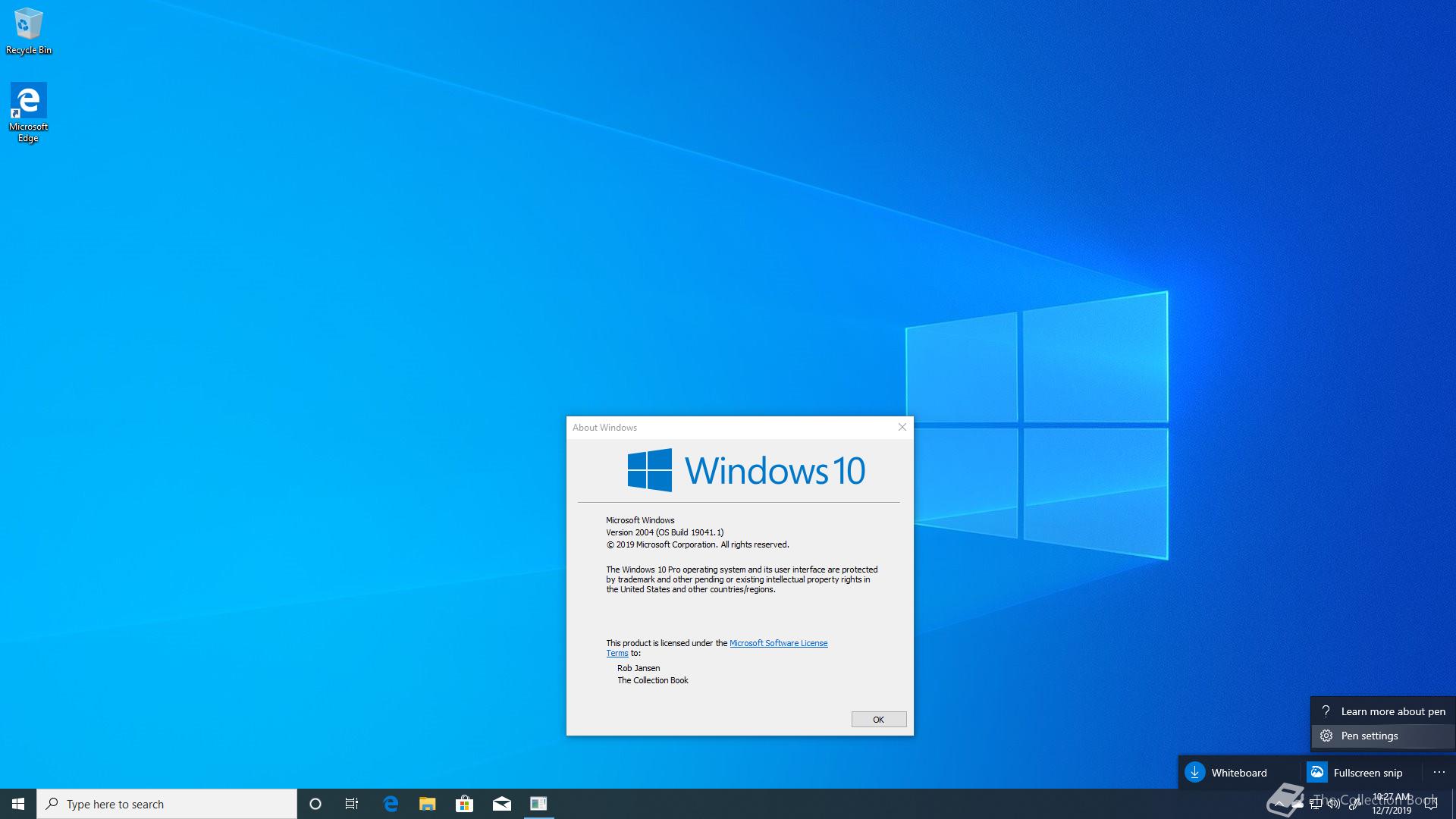
Task: Open the Recycle Bin desktop icon
Action: tap(28, 31)
